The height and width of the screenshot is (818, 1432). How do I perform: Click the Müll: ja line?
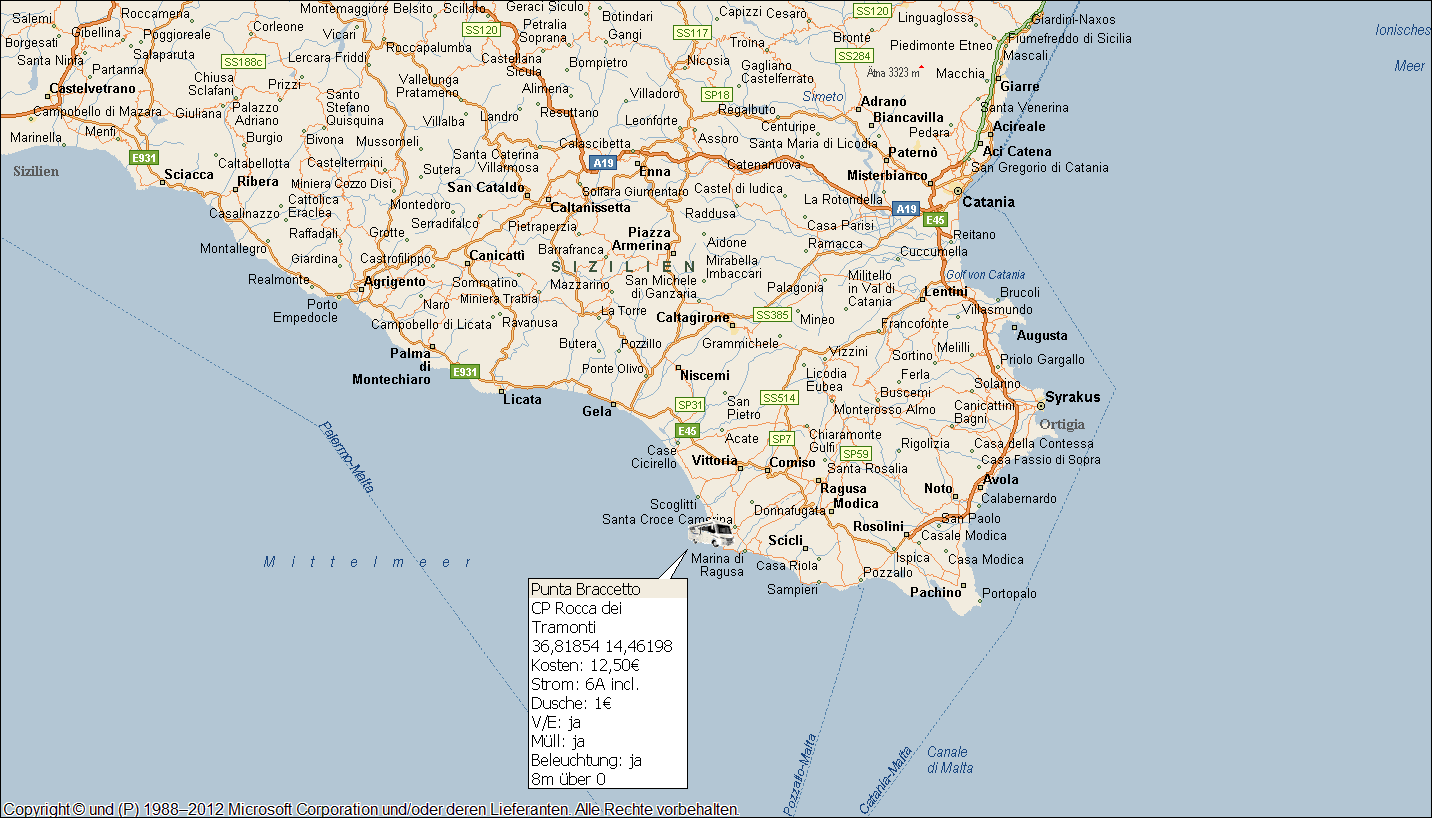[558, 741]
